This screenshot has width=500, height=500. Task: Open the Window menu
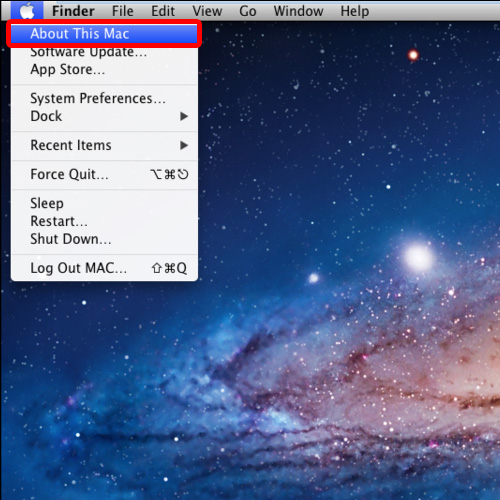pos(298,11)
